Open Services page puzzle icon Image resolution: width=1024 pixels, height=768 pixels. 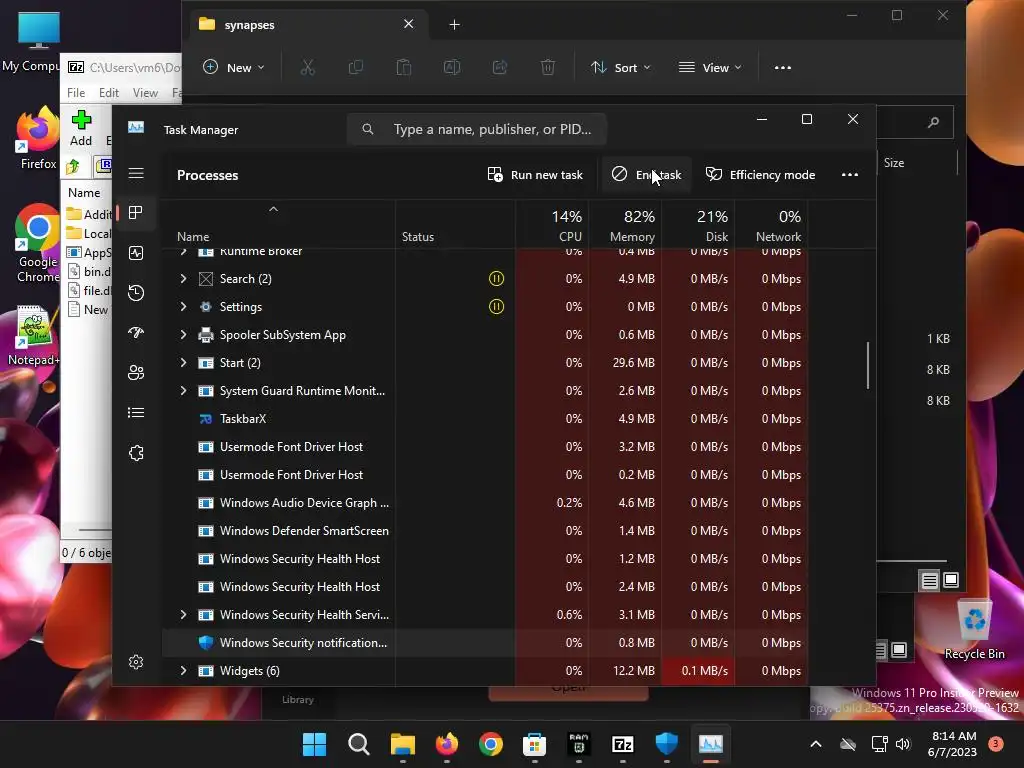click(x=136, y=453)
